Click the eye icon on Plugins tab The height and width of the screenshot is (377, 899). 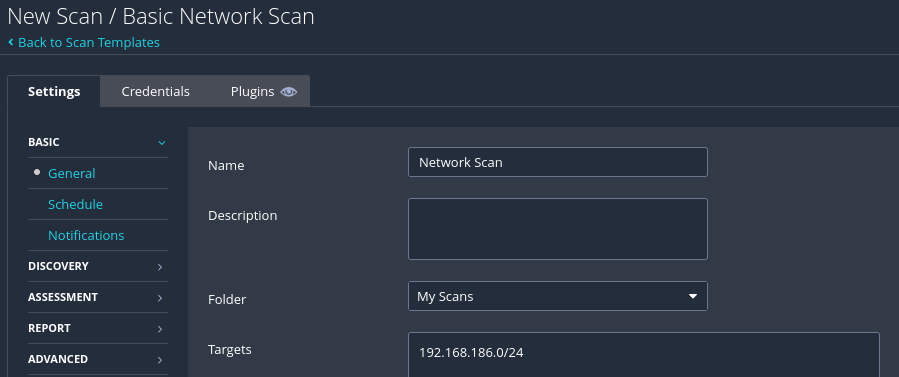pyautogui.click(x=288, y=92)
